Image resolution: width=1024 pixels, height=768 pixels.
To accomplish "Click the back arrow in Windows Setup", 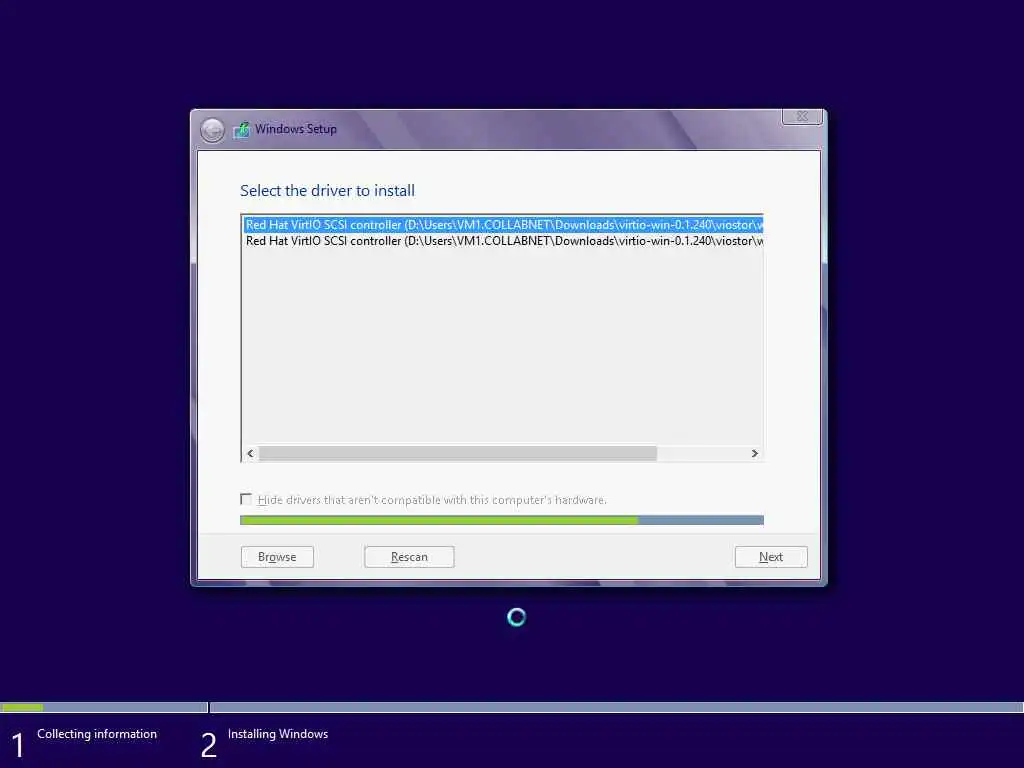I will (212, 130).
